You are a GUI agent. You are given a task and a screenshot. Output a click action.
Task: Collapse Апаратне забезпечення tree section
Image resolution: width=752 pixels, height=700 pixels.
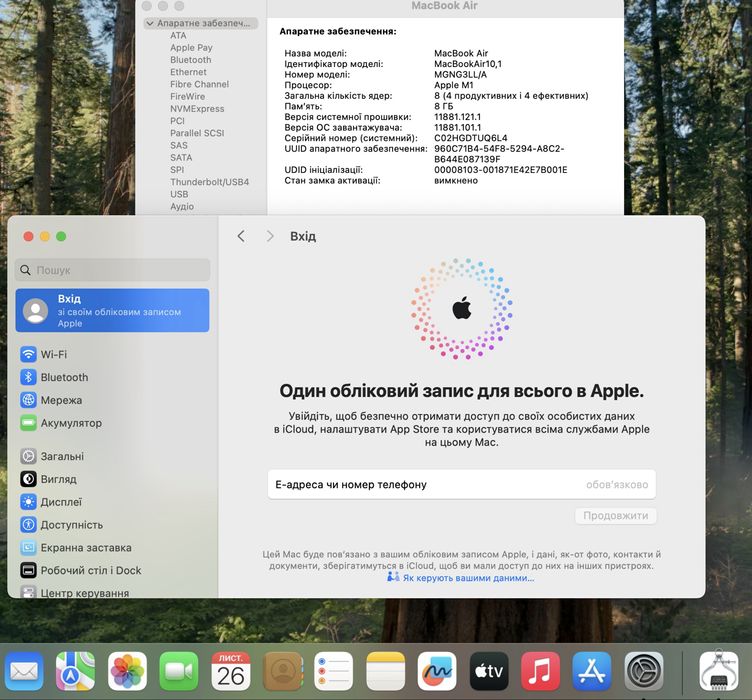(150, 23)
